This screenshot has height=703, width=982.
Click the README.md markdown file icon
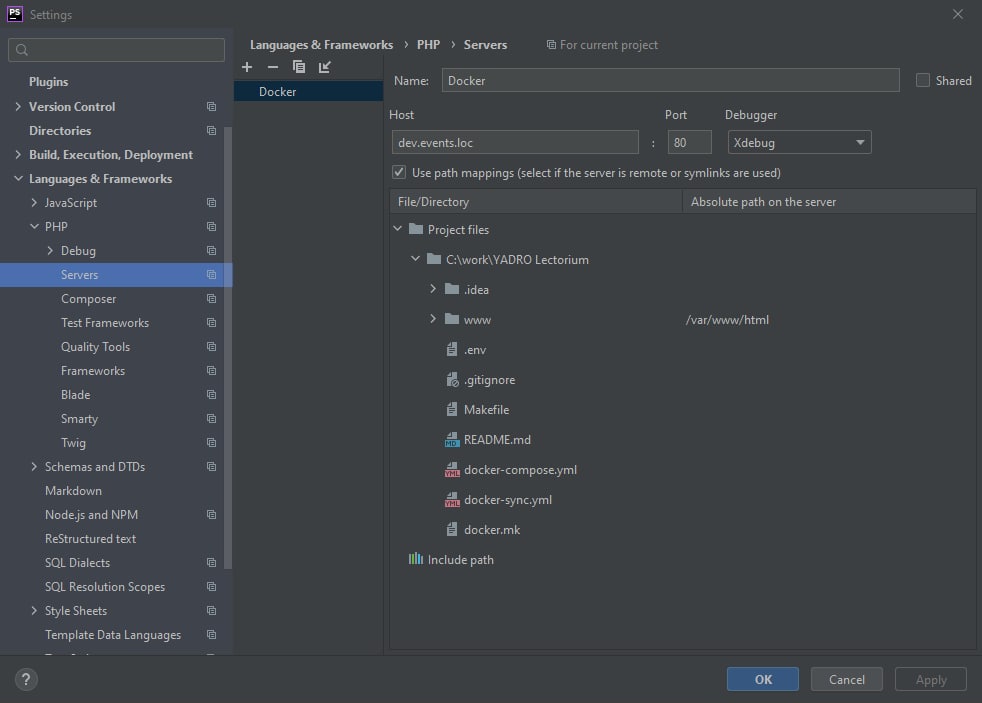point(452,440)
